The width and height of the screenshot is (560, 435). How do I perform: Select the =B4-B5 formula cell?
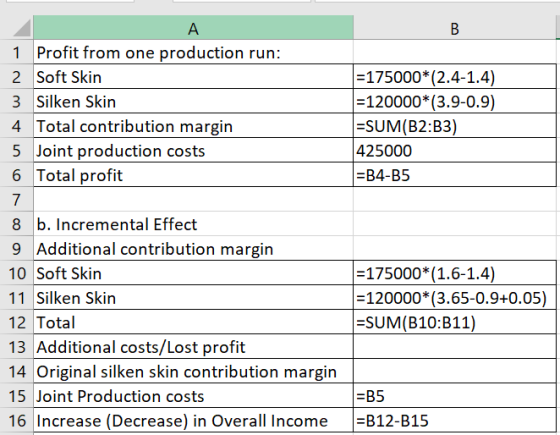point(455,175)
